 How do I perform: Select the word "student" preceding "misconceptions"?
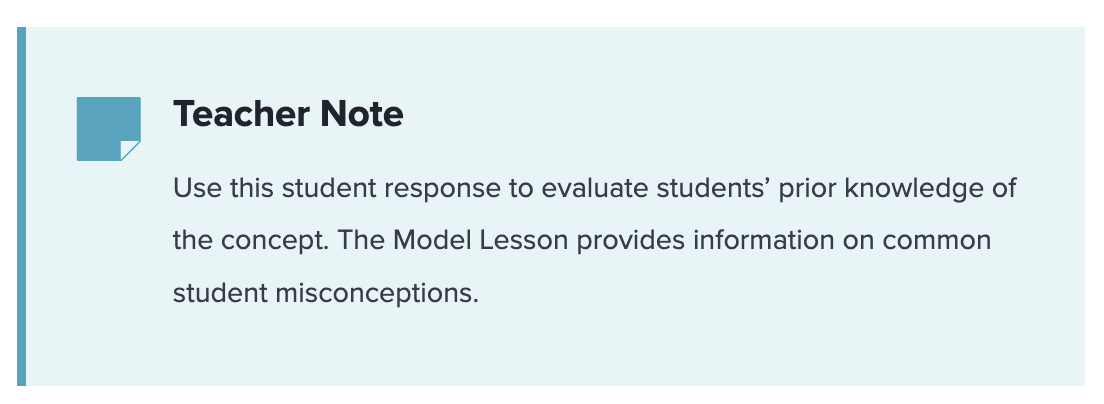[220, 293]
